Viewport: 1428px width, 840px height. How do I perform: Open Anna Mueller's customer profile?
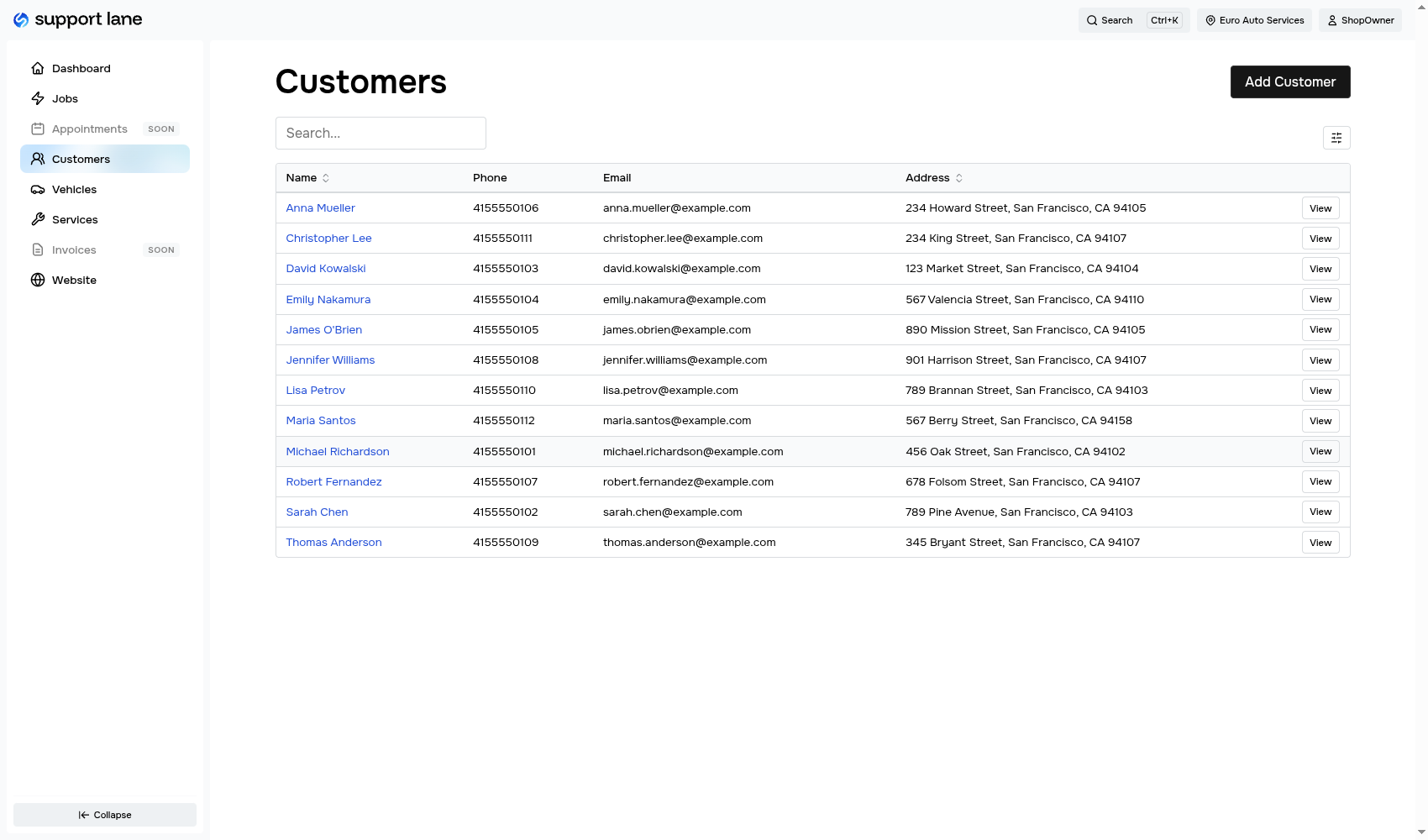pyautogui.click(x=320, y=207)
